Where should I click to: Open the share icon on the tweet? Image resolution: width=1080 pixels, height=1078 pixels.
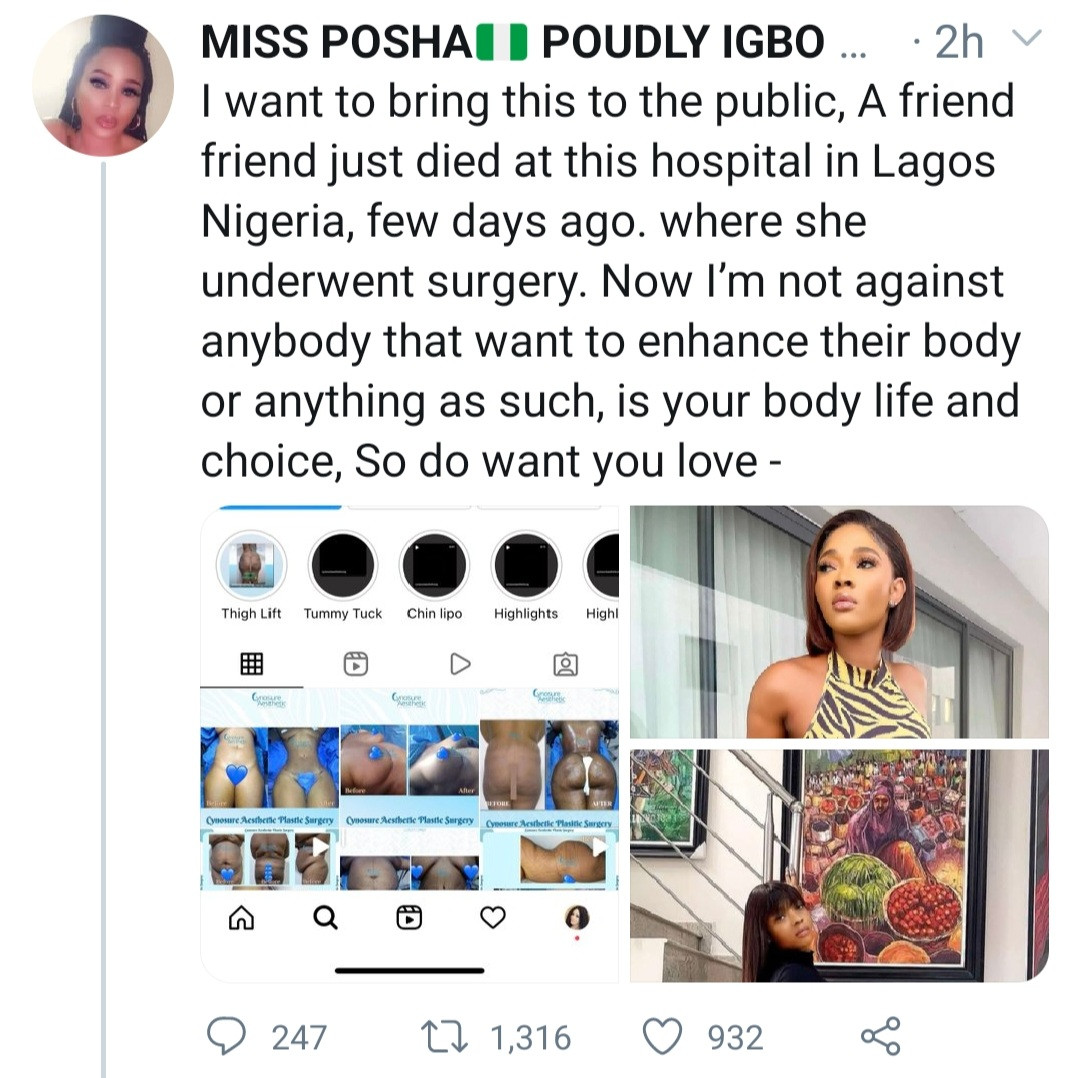click(x=880, y=1036)
